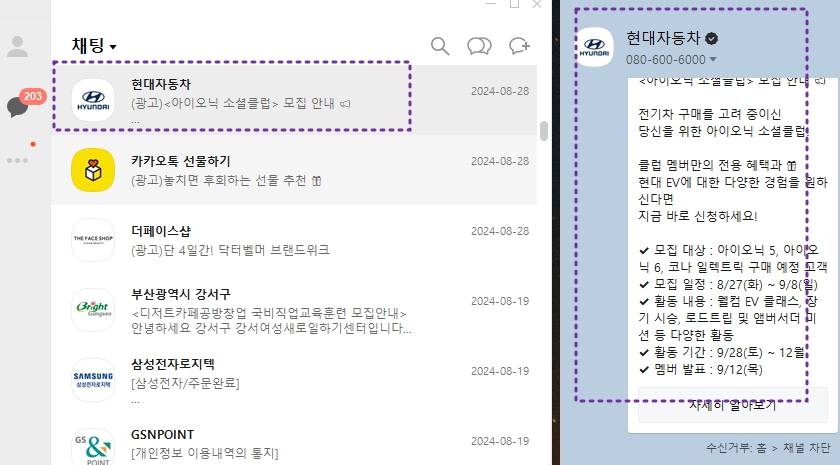Click the [삼성전자/주문완료] message preview

(185, 383)
